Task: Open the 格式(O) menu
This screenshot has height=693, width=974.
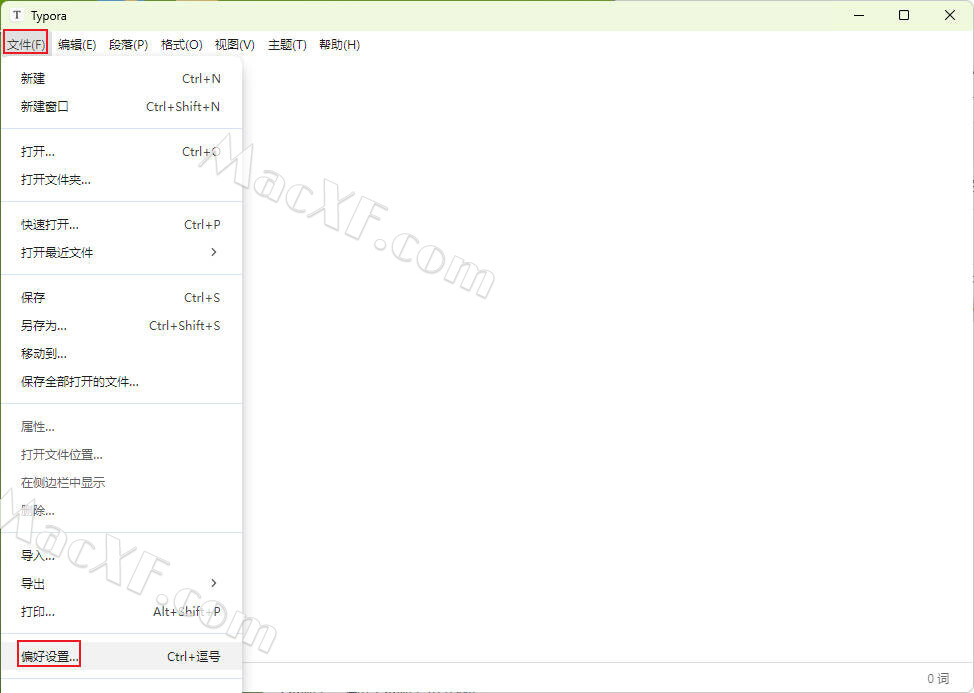Action: [x=181, y=45]
